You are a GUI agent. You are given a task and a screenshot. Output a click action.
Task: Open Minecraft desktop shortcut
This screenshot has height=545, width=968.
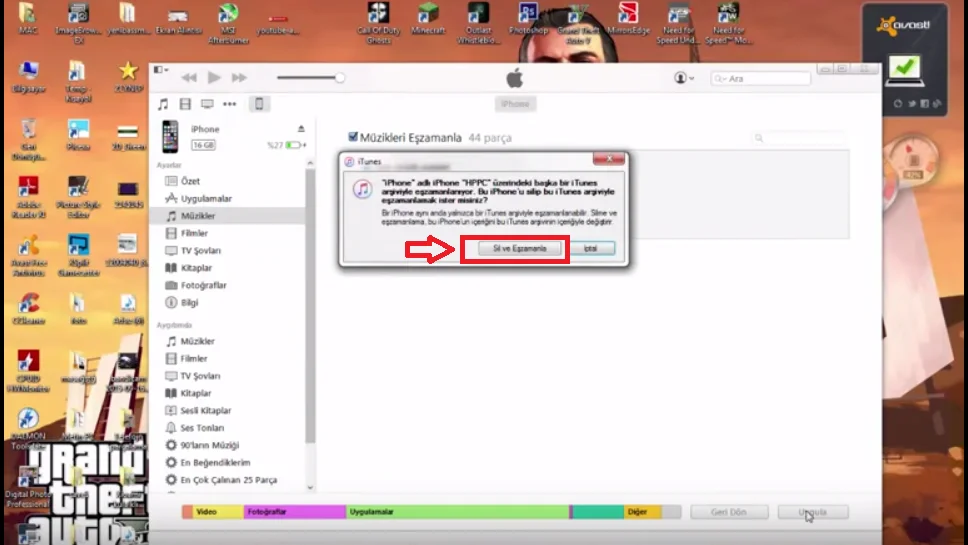pyautogui.click(x=427, y=19)
